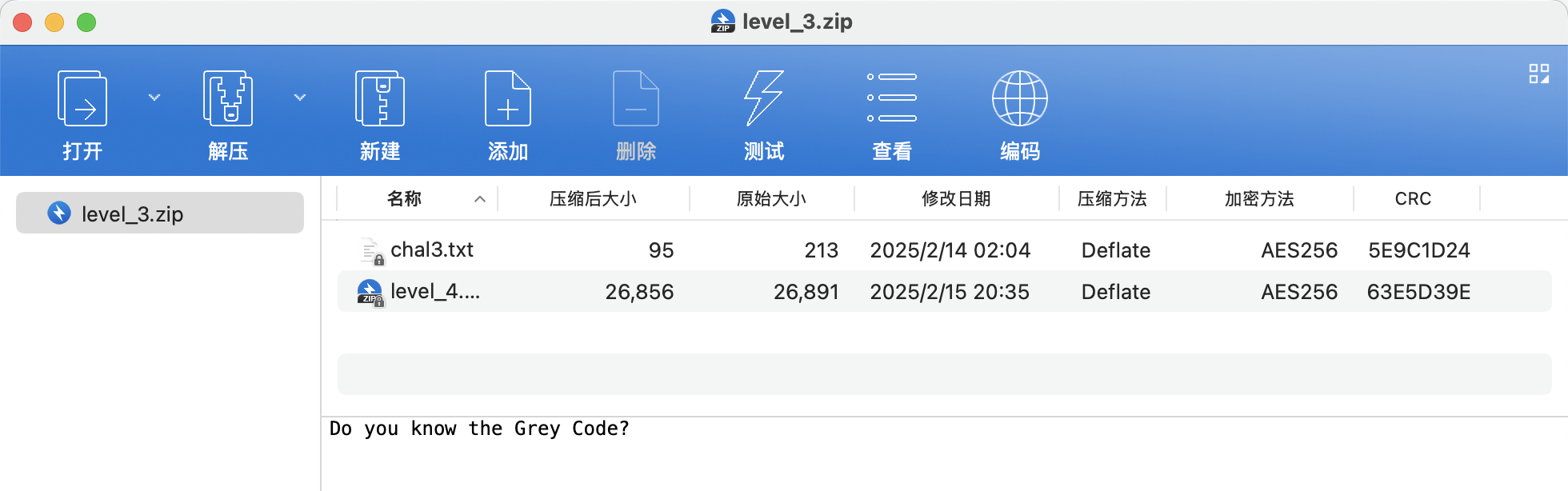The height and width of the screenshot is (491, 1568).
Task: Click the AES256 cell in level_4 row
Action: [x=1299, y=292]
